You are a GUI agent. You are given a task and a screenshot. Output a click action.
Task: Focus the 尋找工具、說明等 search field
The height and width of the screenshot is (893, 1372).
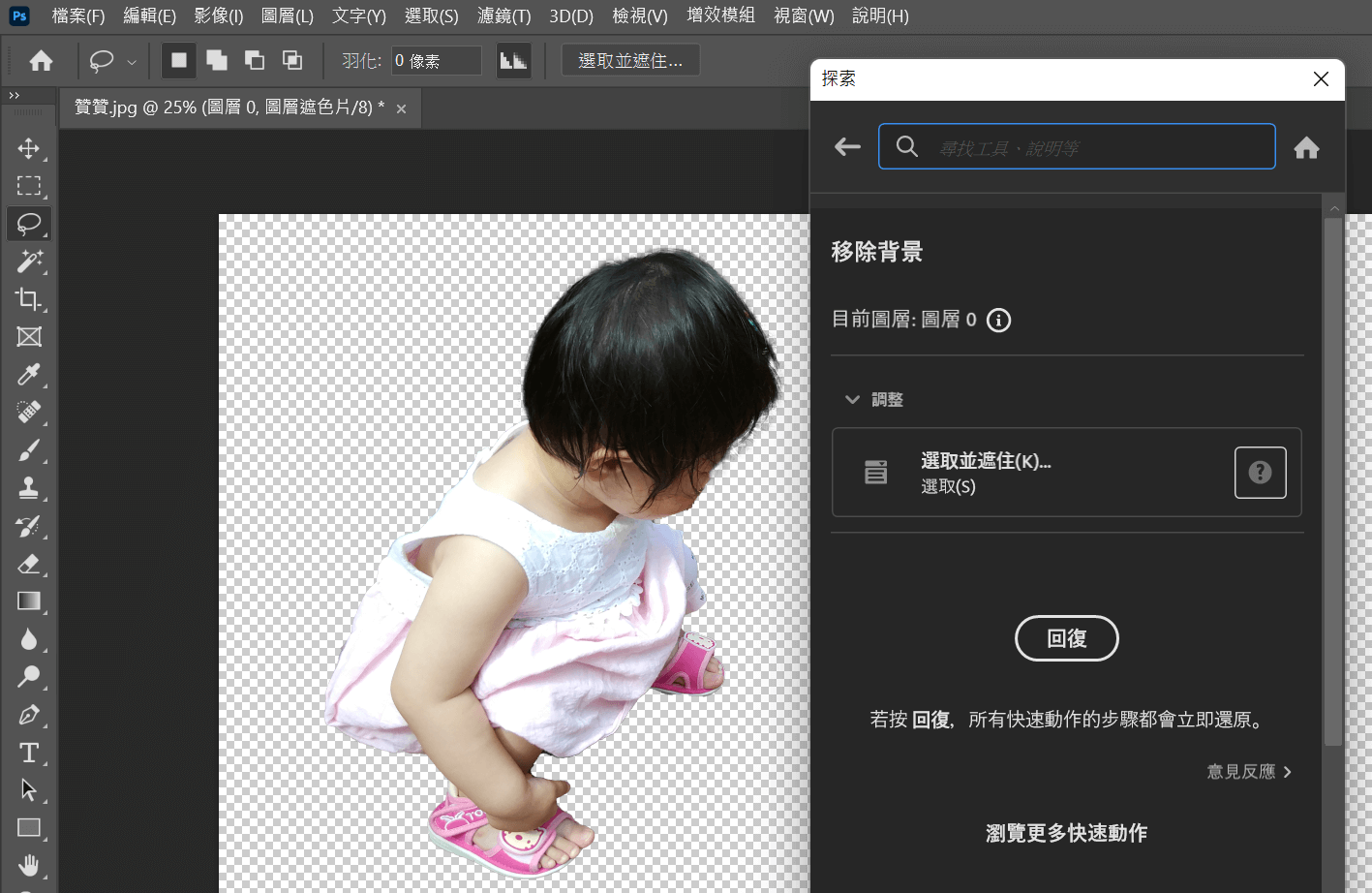point(1077,146)
